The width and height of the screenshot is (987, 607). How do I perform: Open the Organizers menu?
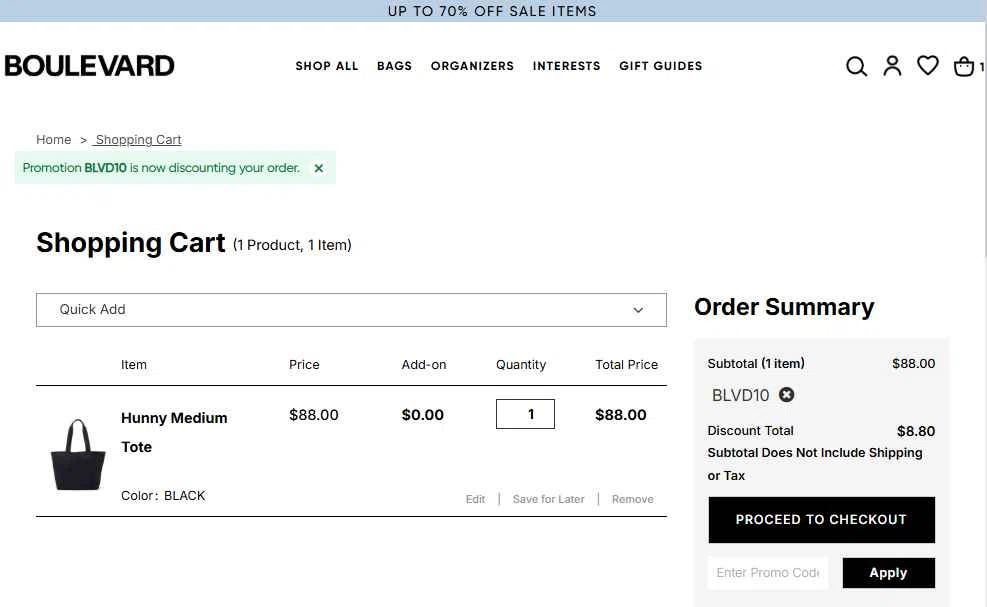(472, 66)
